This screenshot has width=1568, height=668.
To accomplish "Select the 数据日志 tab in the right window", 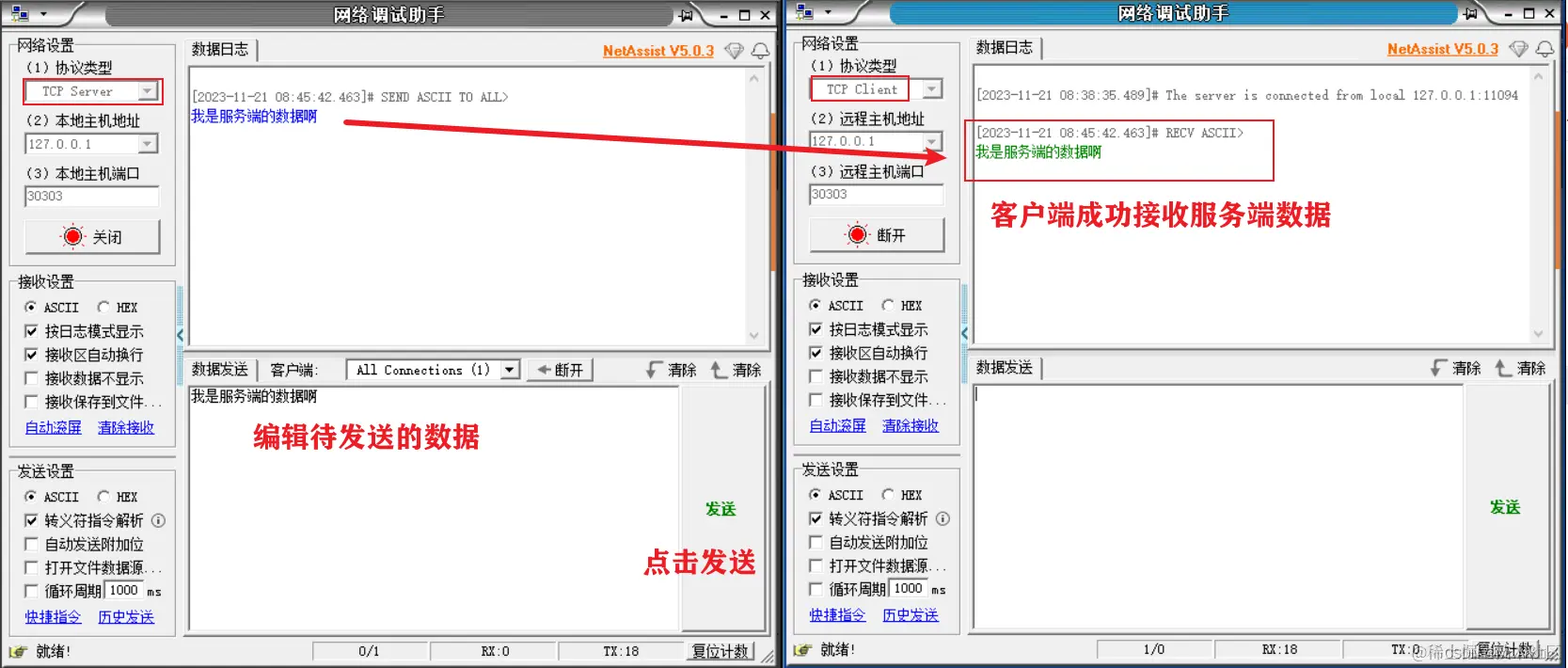I will click(1005, 48).
